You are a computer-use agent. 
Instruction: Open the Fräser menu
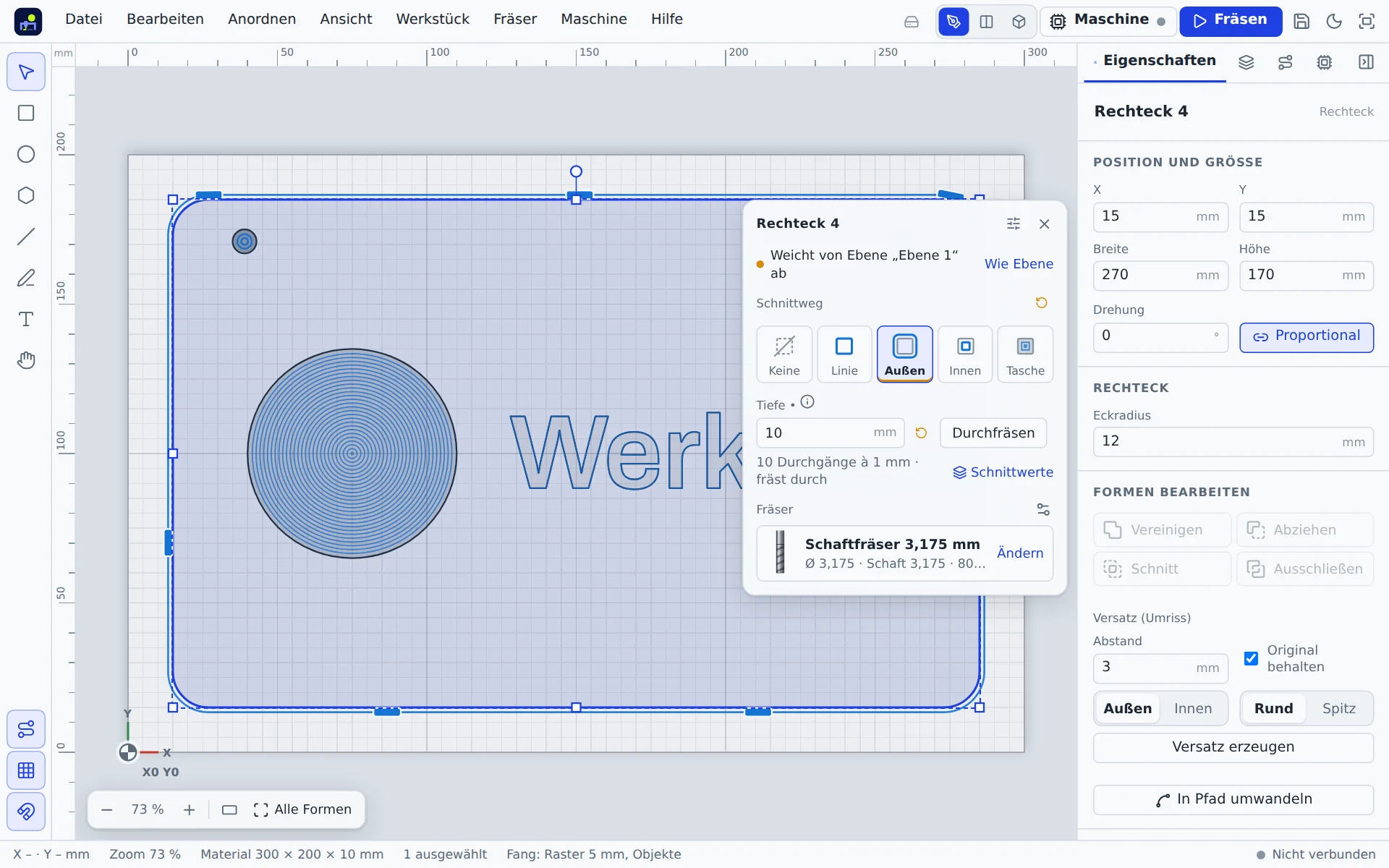(x=515, y=20)
